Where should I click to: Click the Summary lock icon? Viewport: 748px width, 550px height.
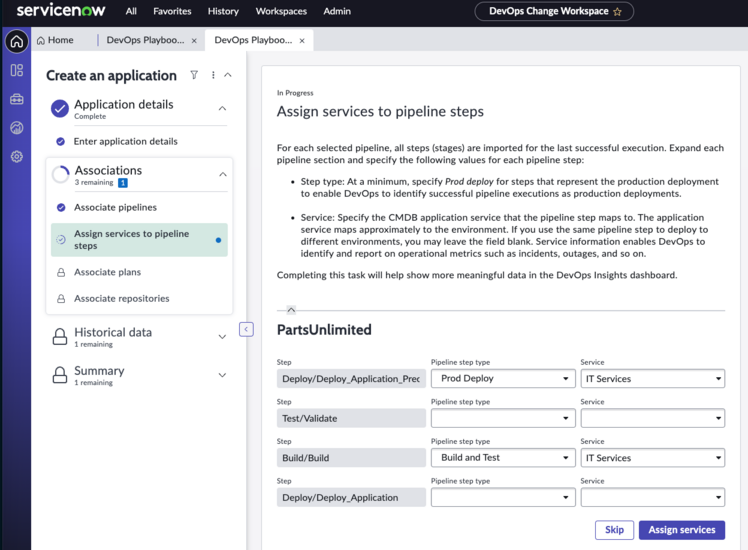60,375
